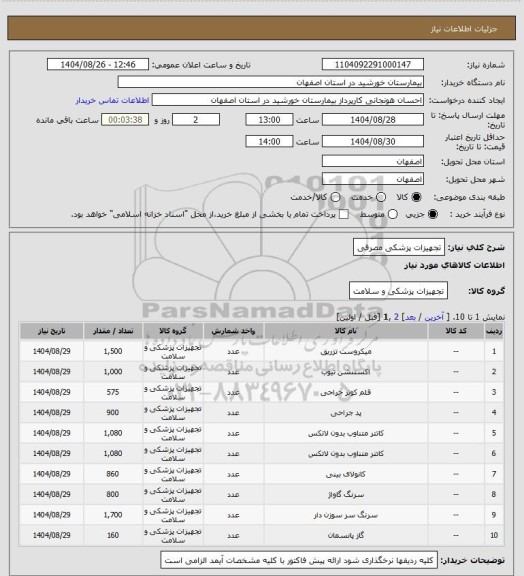Click quantity 860 in row 7
This screenshot has width=524, height=576.
pos(113,474)
